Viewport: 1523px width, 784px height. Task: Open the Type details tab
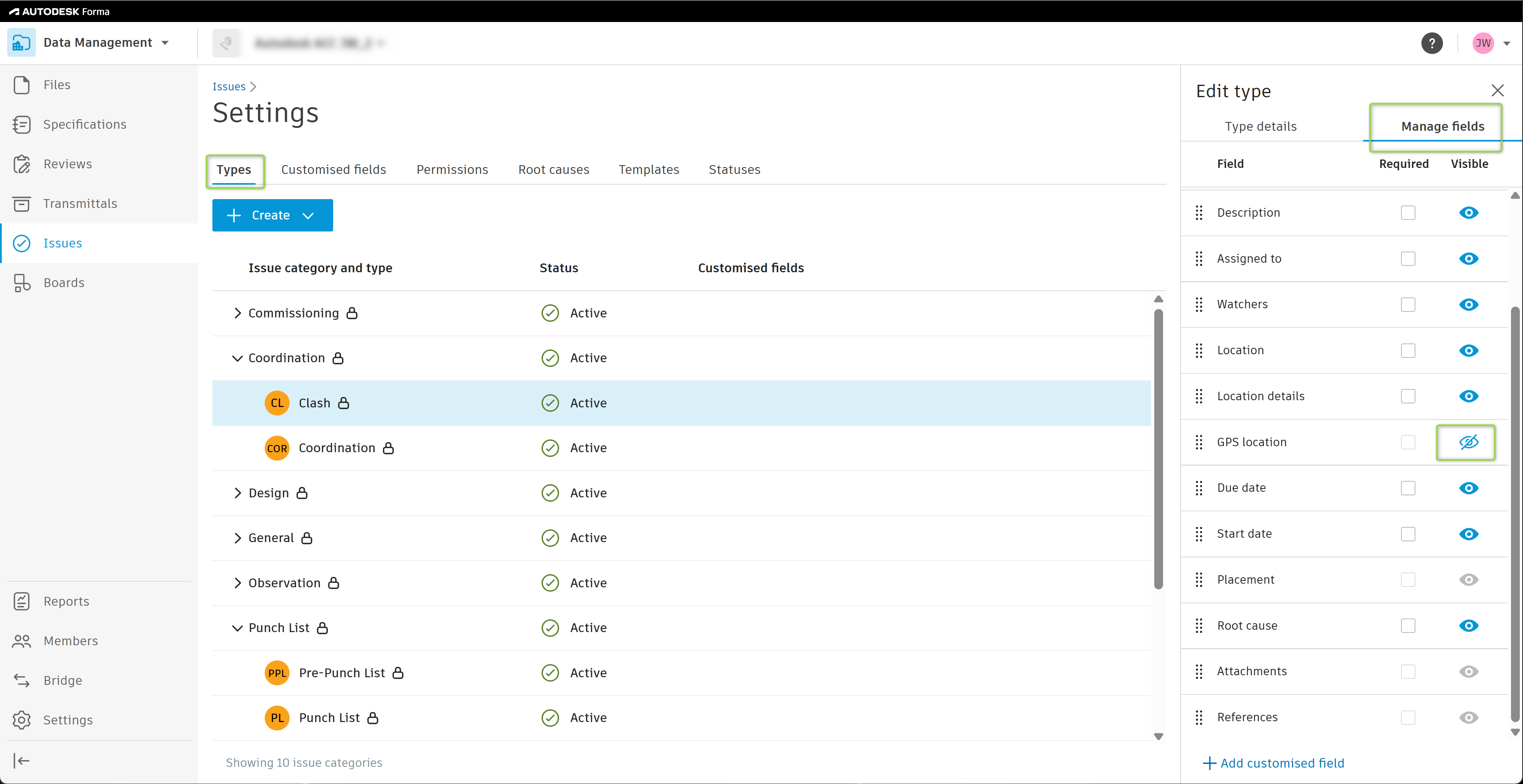point(1261,126)
